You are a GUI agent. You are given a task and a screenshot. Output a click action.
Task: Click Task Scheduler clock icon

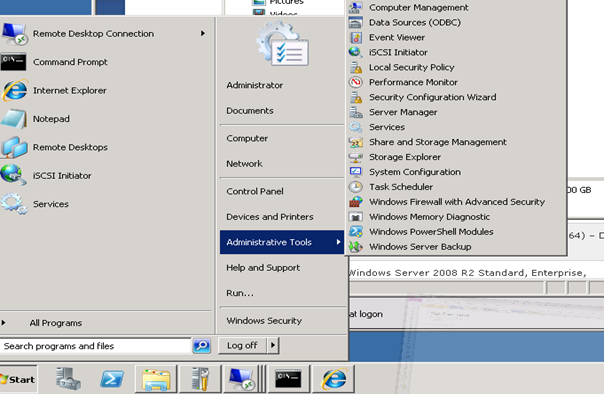356,187
